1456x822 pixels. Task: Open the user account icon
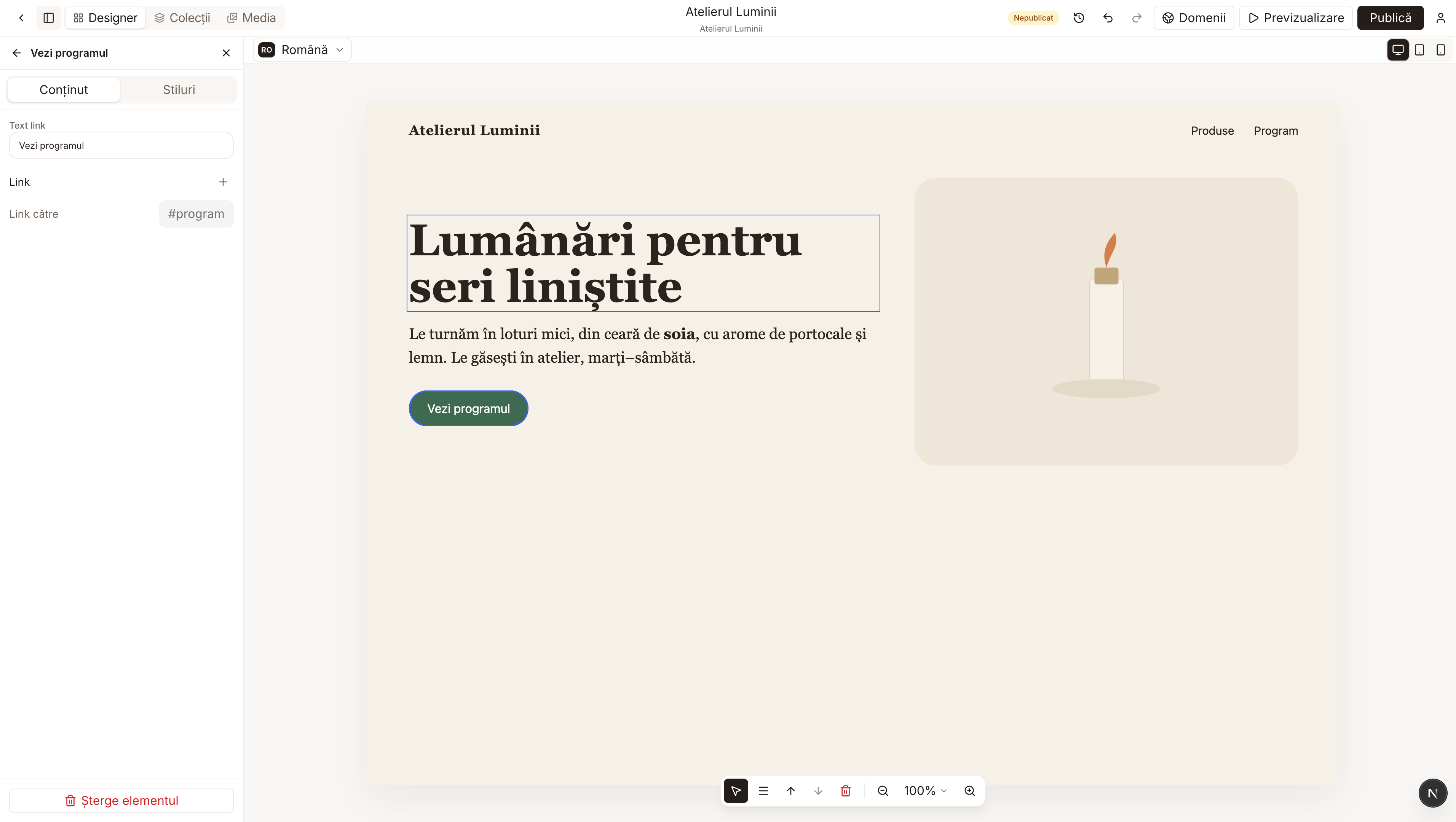tap(1440, 18)
